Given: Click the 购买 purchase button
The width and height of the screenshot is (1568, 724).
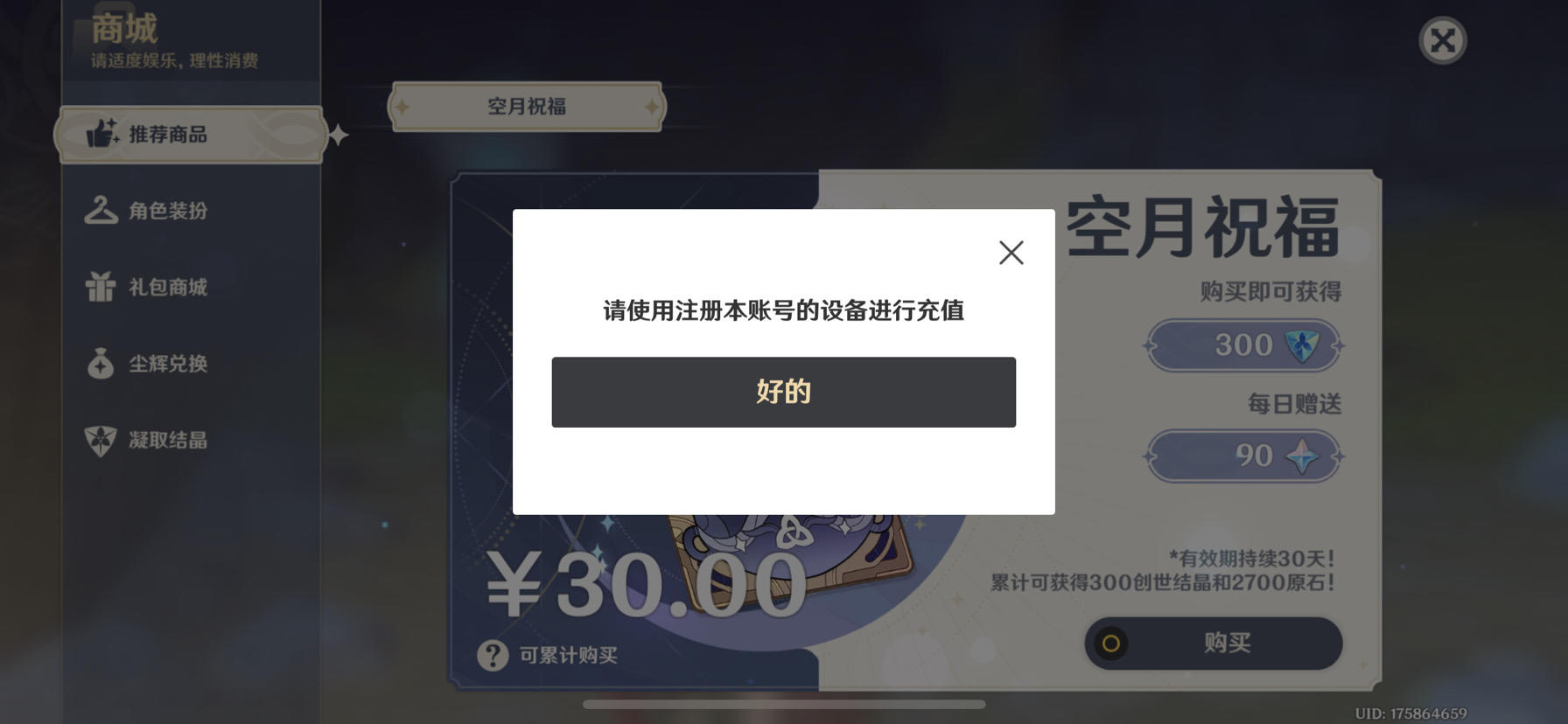Looking at the screenshot, I should point(1214,644).
